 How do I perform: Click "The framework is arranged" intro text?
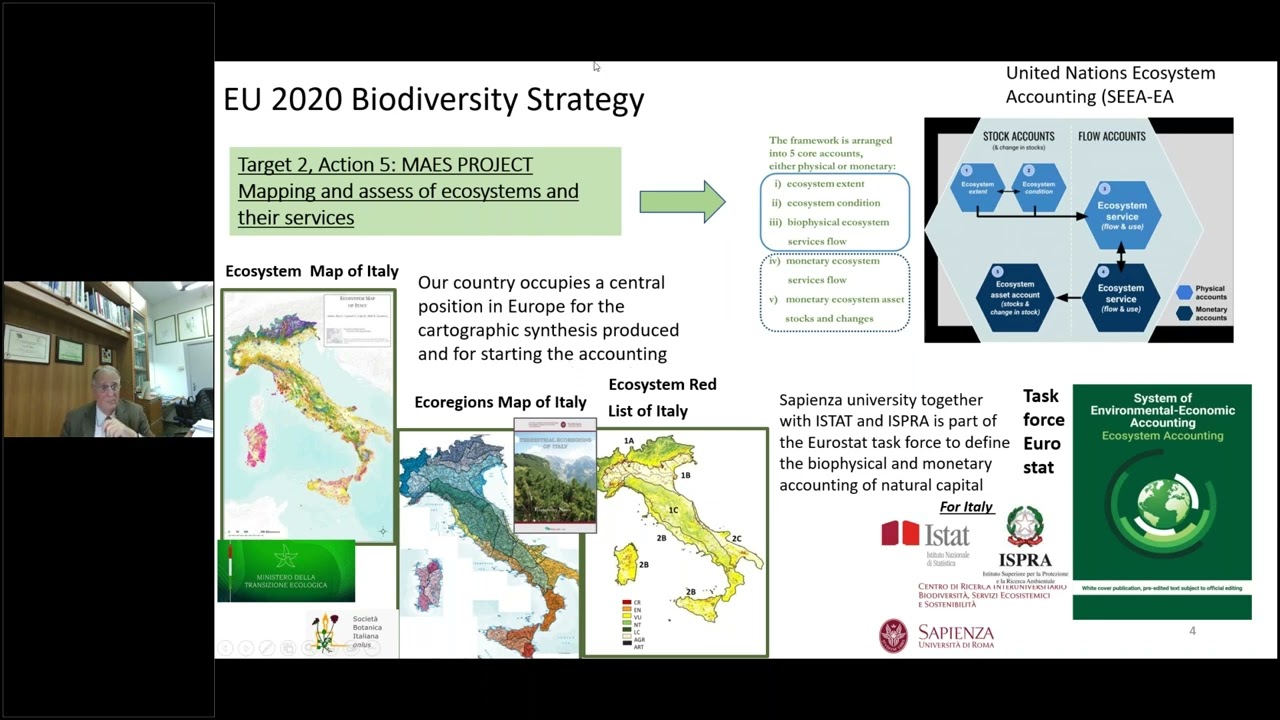830,153
